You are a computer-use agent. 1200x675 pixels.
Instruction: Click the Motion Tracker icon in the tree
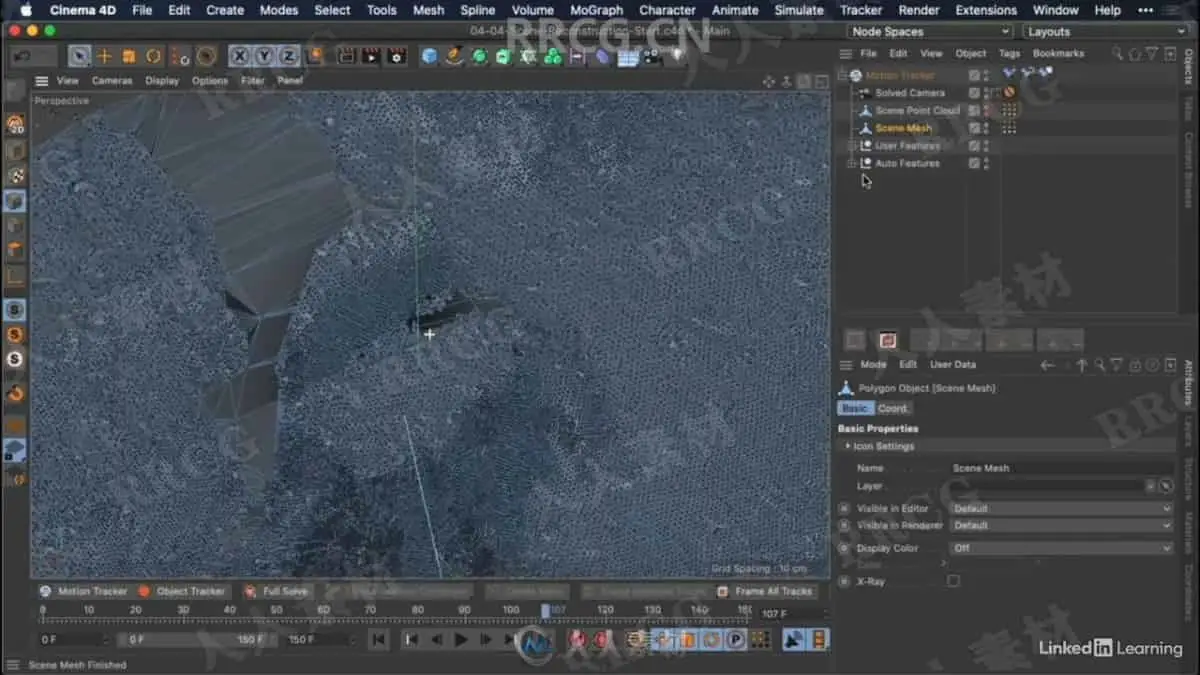pyautogui.click(x=856, y=75)
